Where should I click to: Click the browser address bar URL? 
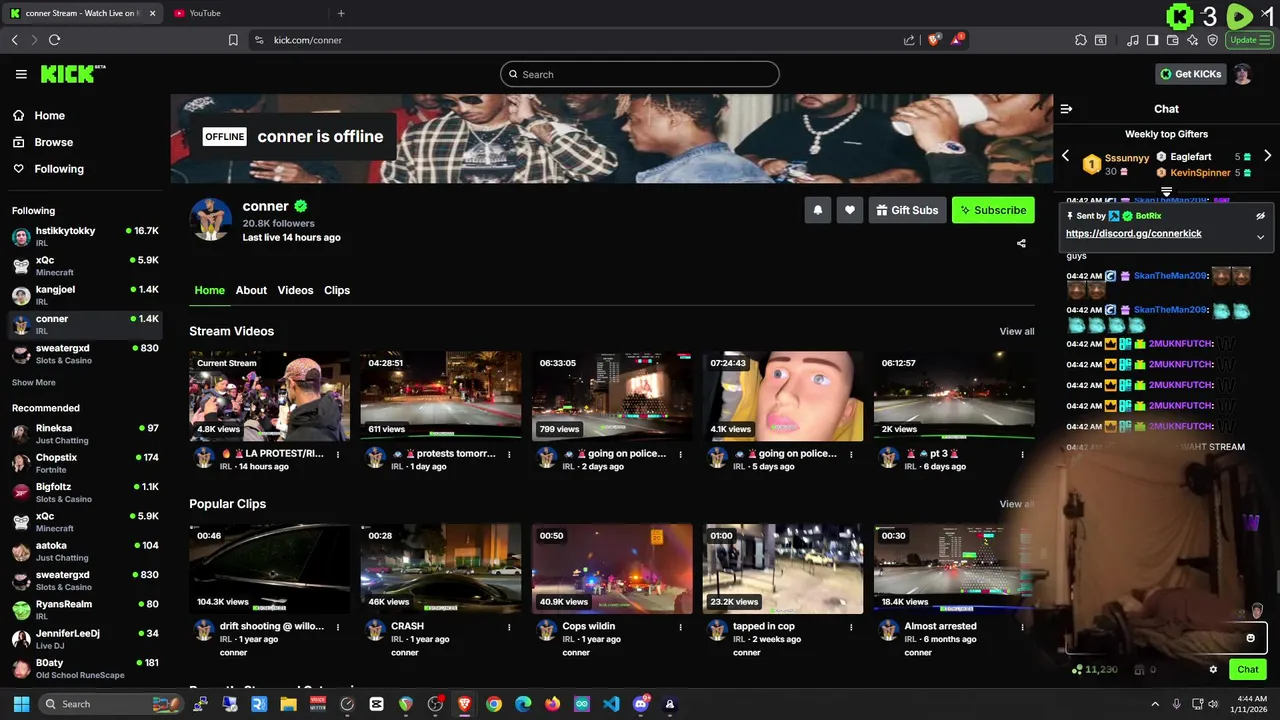308,40
